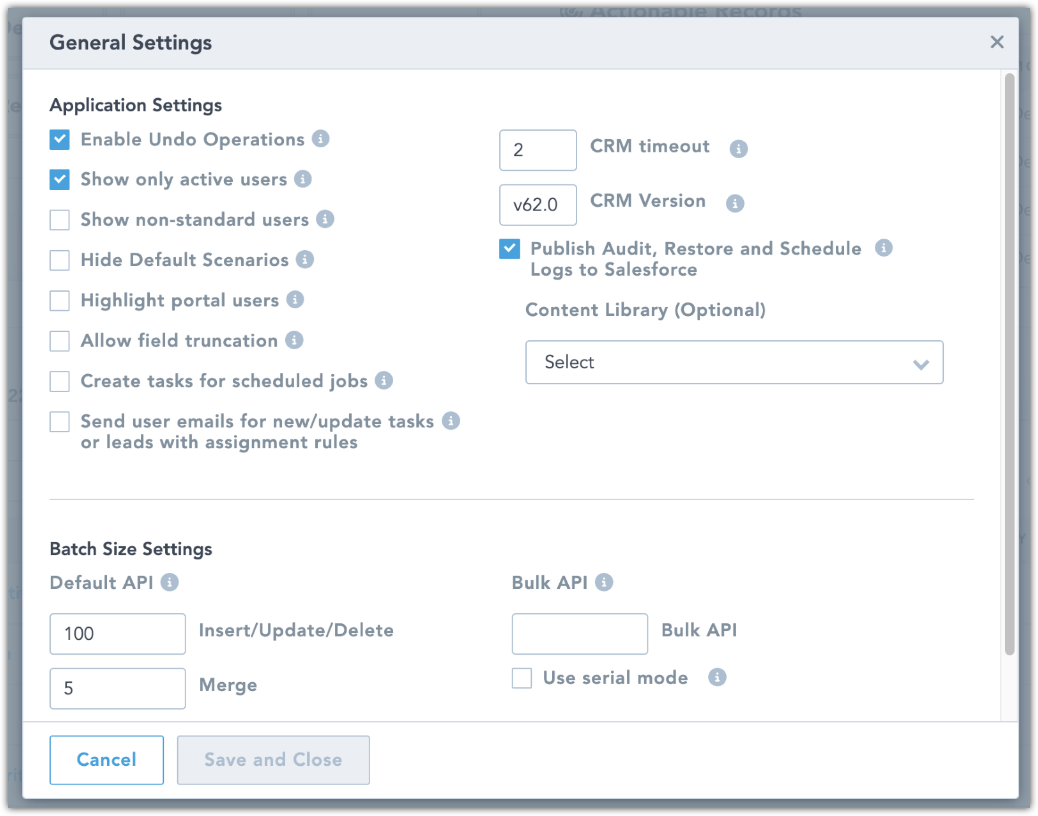Enable Show non-standard users checkbox
The width and height of the screenshot is (1038, 816).
pos(60,220)
